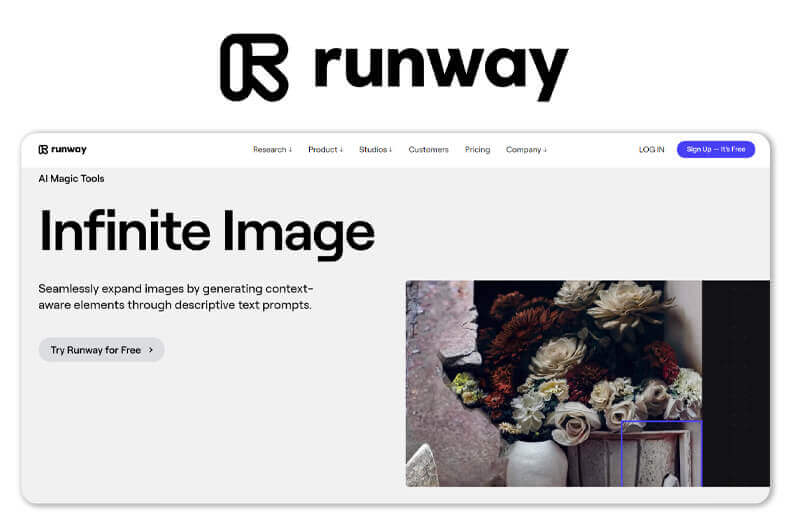This screenshot has height=529, width=800.
Task: Open the Studios dropdown
Action: [x=376, y=149]
